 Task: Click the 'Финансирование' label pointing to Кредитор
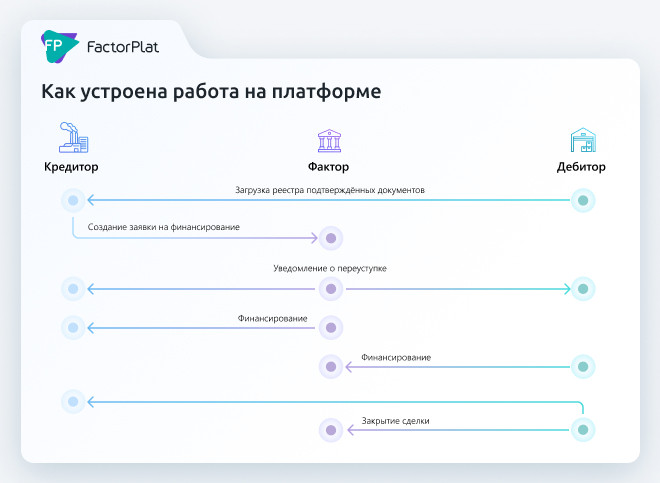tap(272, 318)
